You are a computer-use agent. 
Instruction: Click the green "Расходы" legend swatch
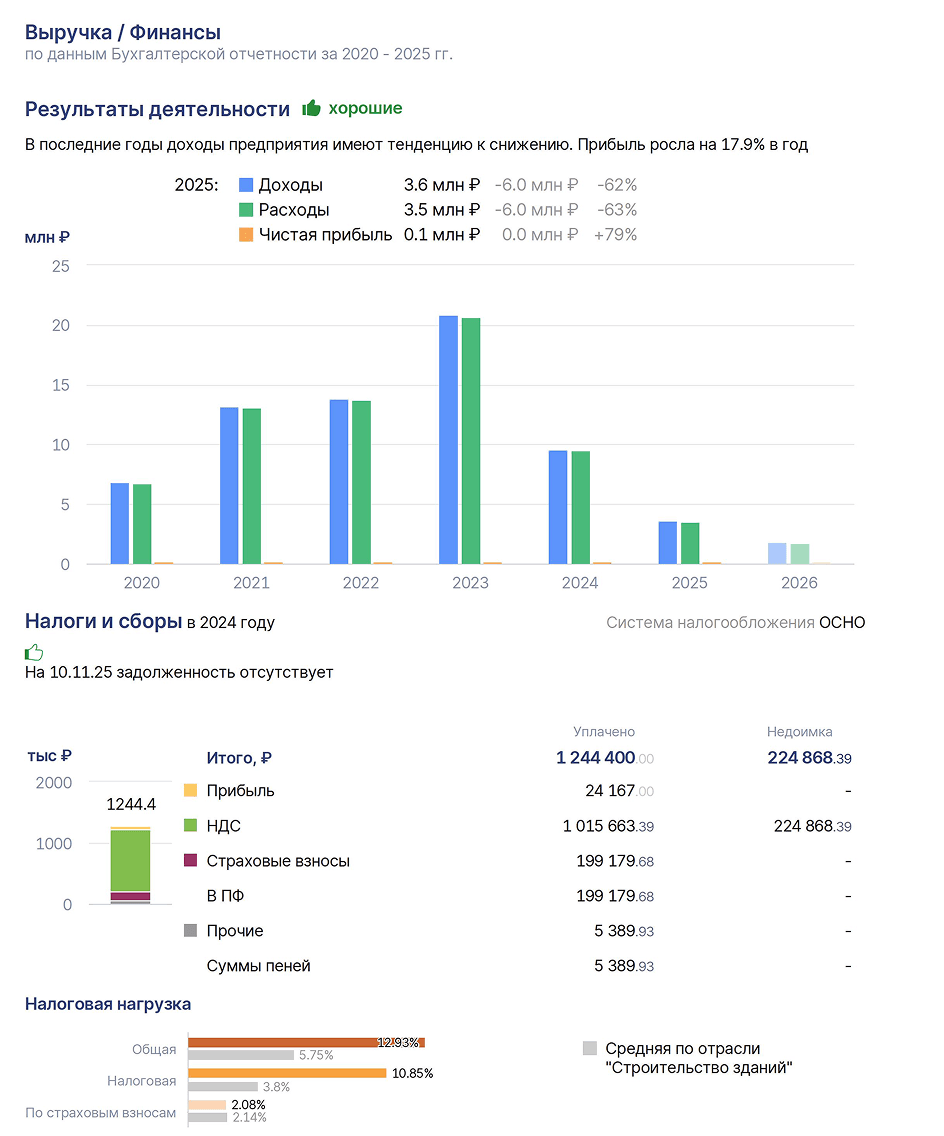click(x=246, y=209)
